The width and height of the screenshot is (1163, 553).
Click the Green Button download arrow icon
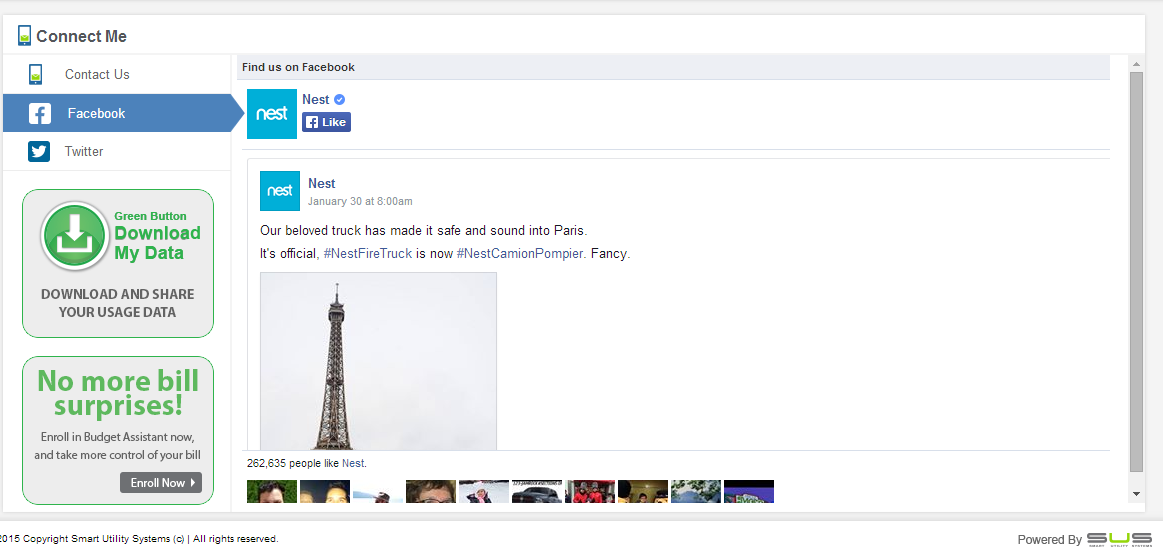(x=74, y=236)
